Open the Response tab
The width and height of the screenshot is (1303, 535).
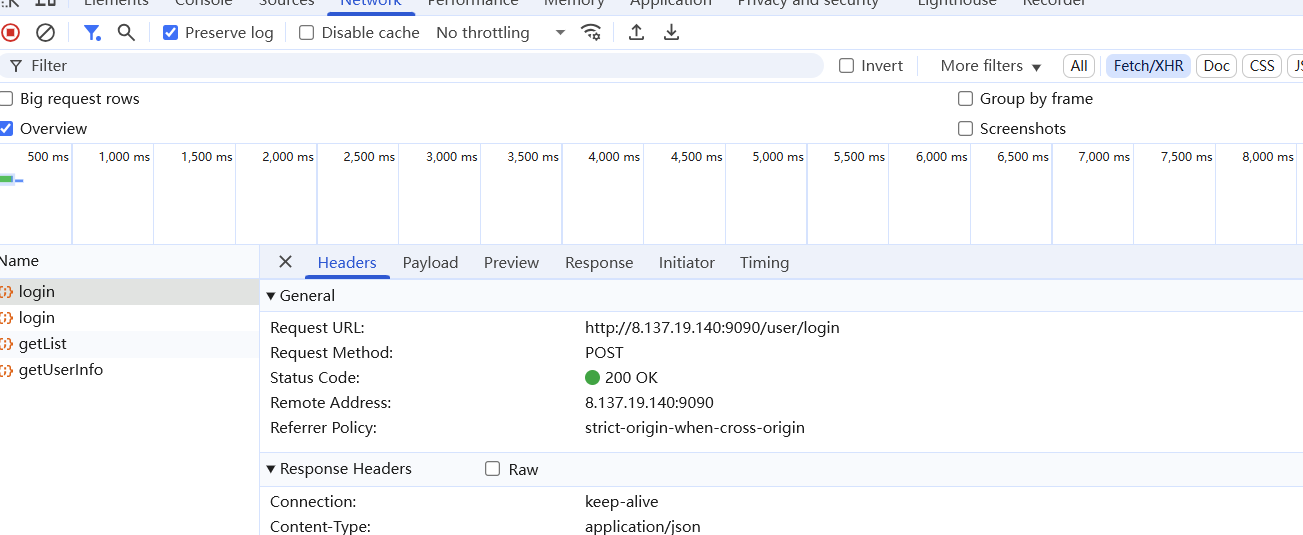(599, 262)
